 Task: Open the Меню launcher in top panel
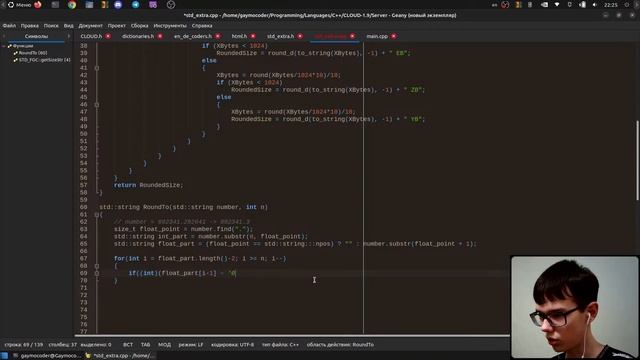19,5
